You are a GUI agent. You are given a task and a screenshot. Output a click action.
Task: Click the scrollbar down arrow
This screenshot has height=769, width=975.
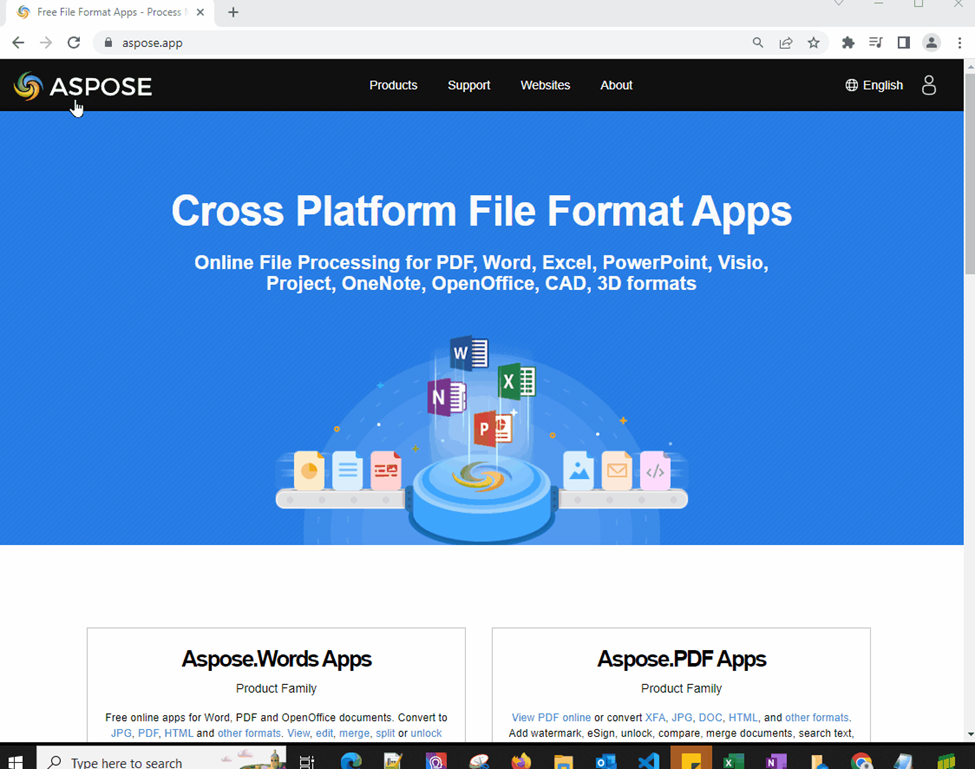tap(969, 734)
